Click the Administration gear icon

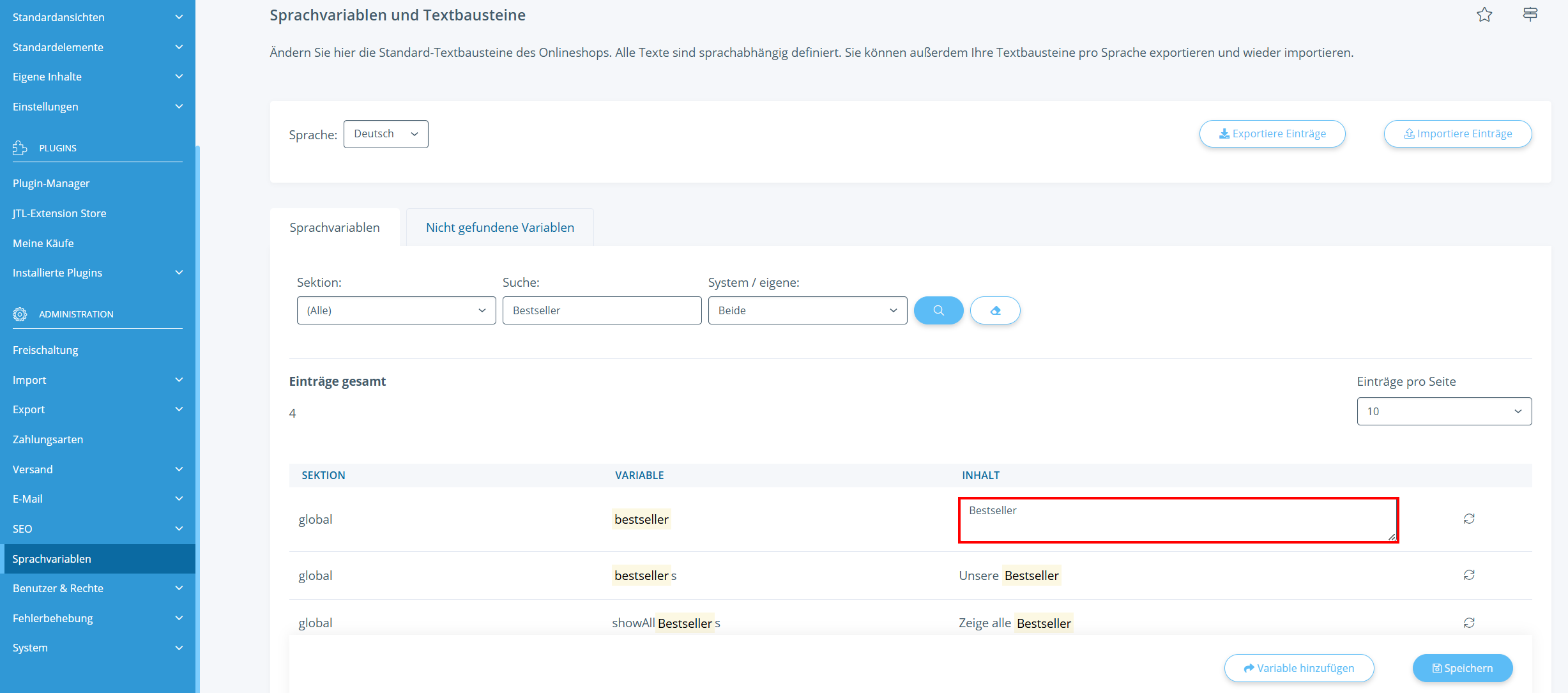[20, 314]
